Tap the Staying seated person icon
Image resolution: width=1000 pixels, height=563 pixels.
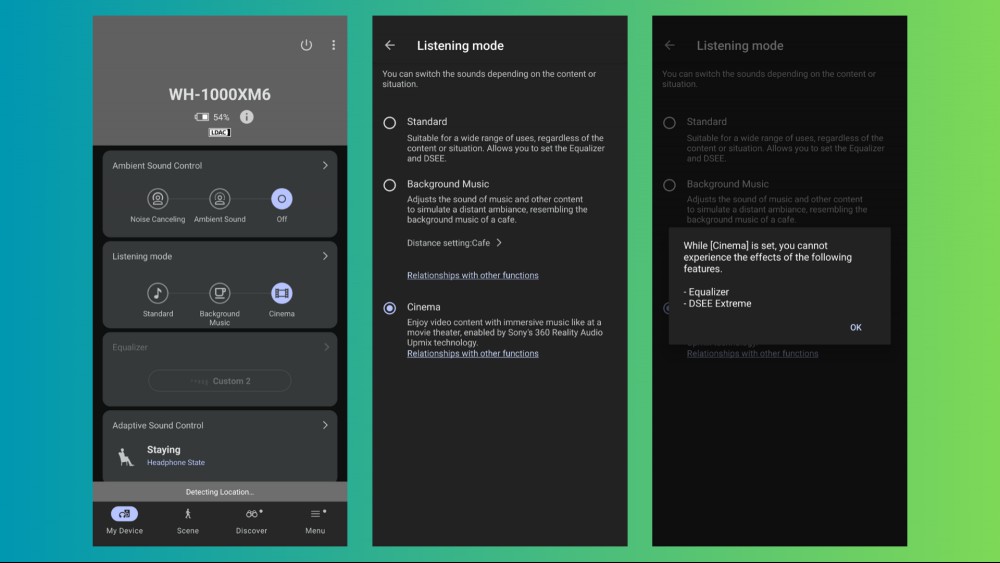click(126, 457)
